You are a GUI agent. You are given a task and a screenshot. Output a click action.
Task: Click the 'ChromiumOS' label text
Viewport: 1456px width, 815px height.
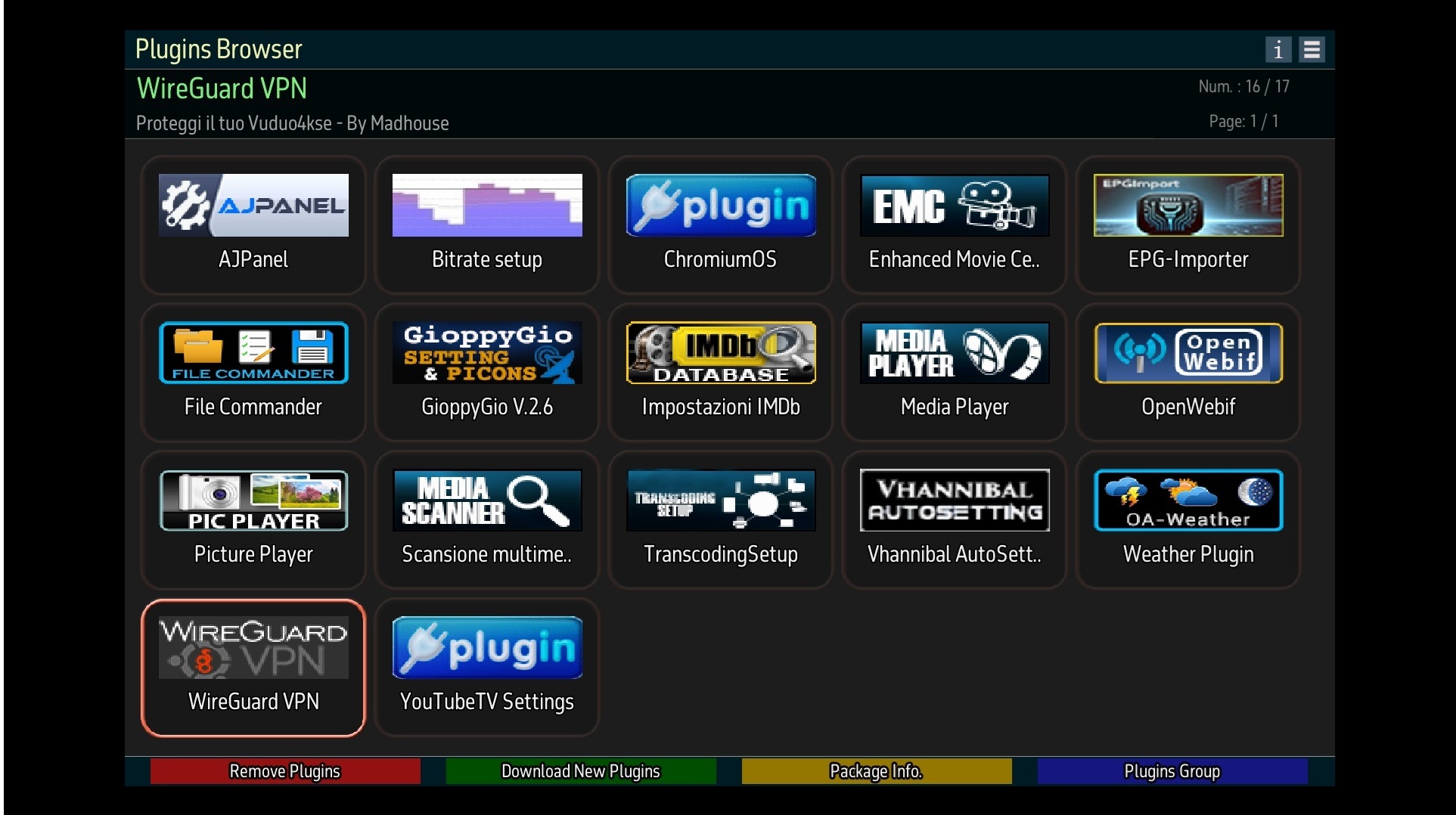click(x=720, y=259)
